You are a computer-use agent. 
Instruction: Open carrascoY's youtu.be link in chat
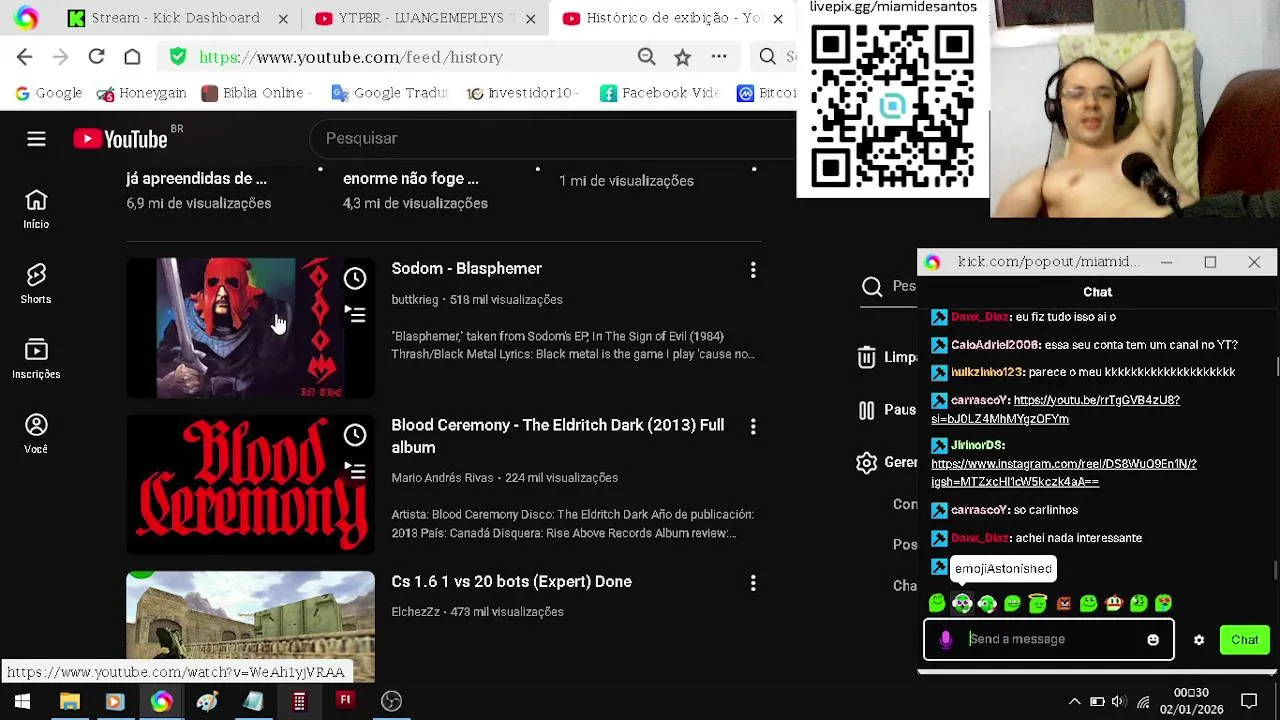[x=1056, y=410]
